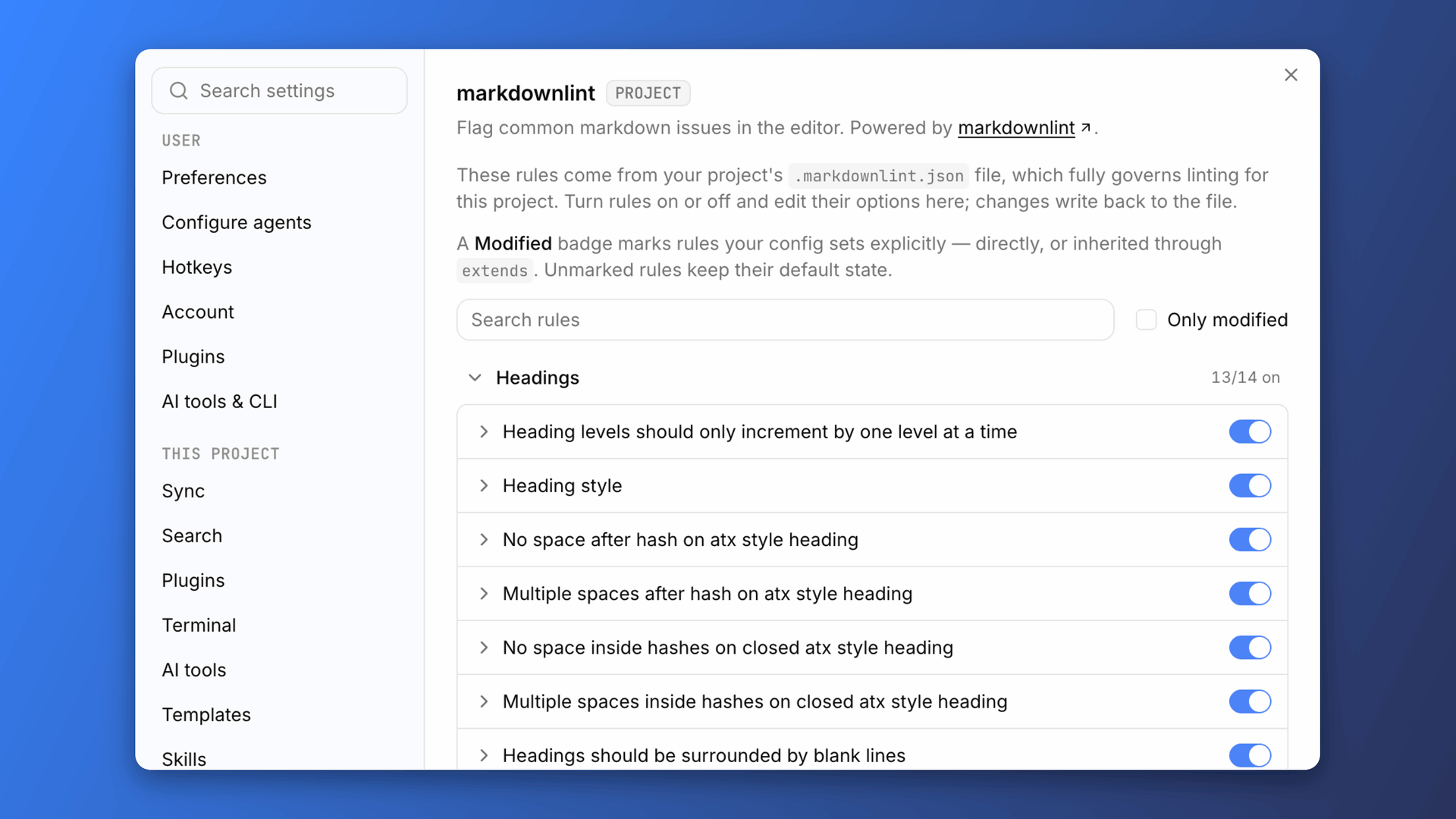This screenshot has height=819, width=1456.
Task: Expand the Heading style rule
Action: [484, 486]
